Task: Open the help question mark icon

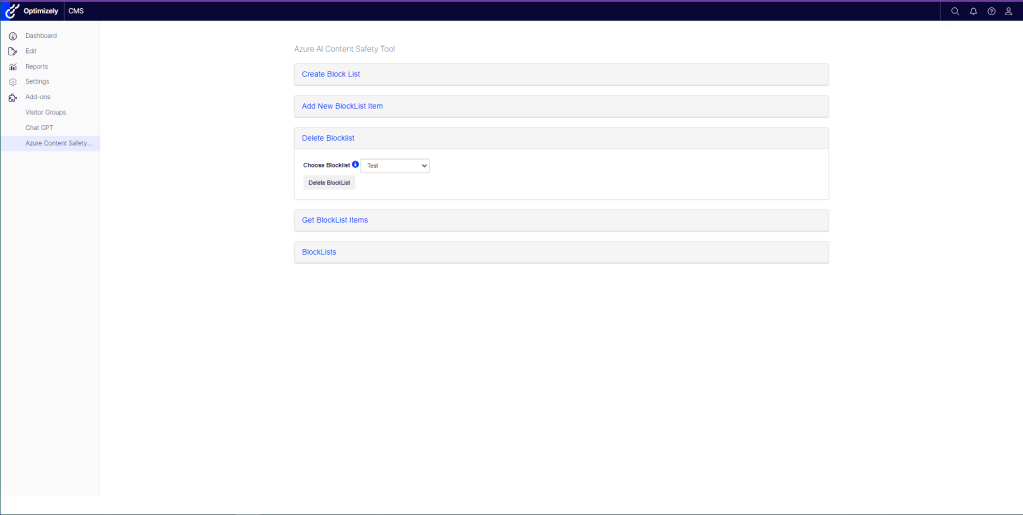Action: click(992, 11)
